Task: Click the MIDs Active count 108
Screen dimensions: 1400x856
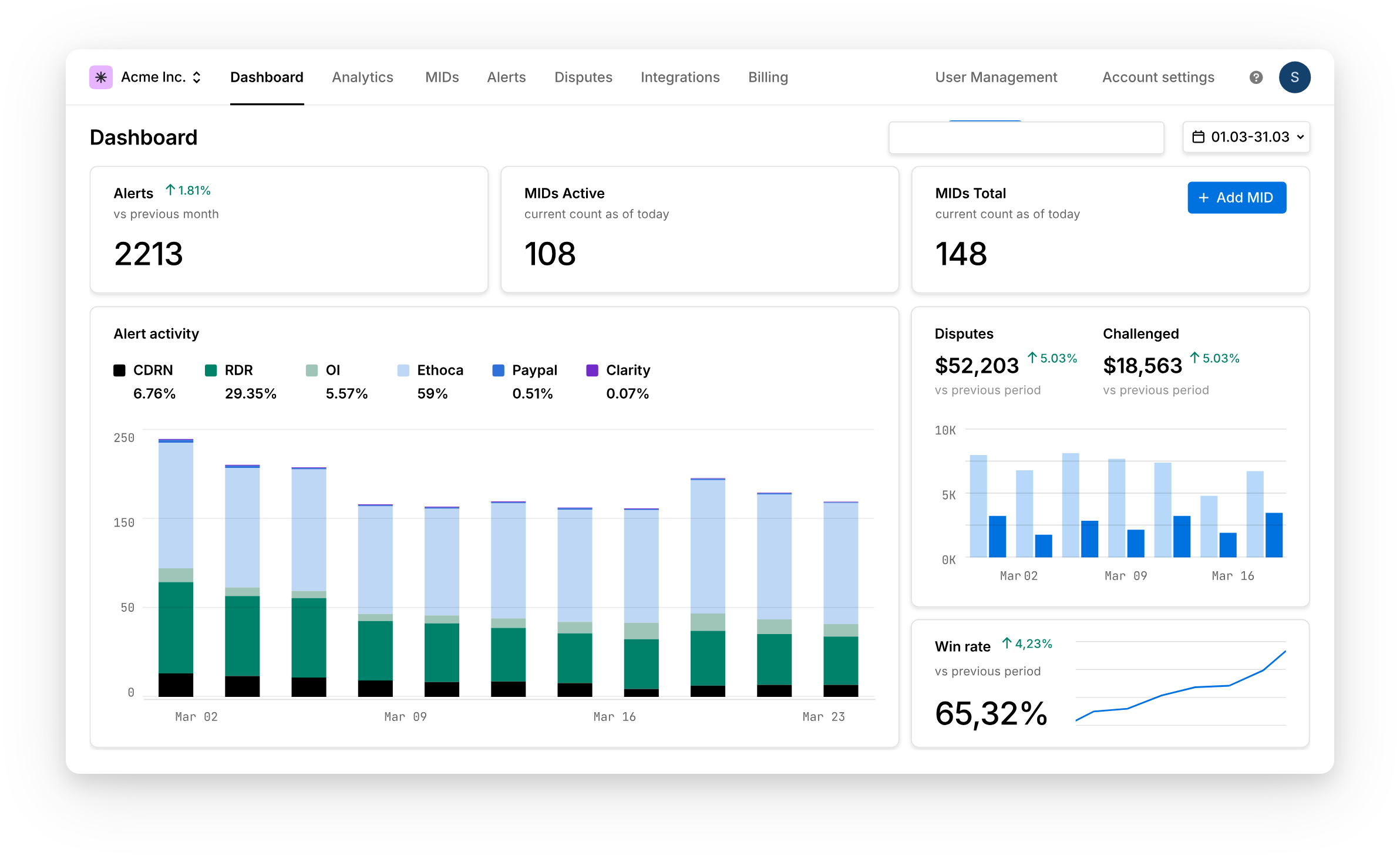Action: (550, 254)
